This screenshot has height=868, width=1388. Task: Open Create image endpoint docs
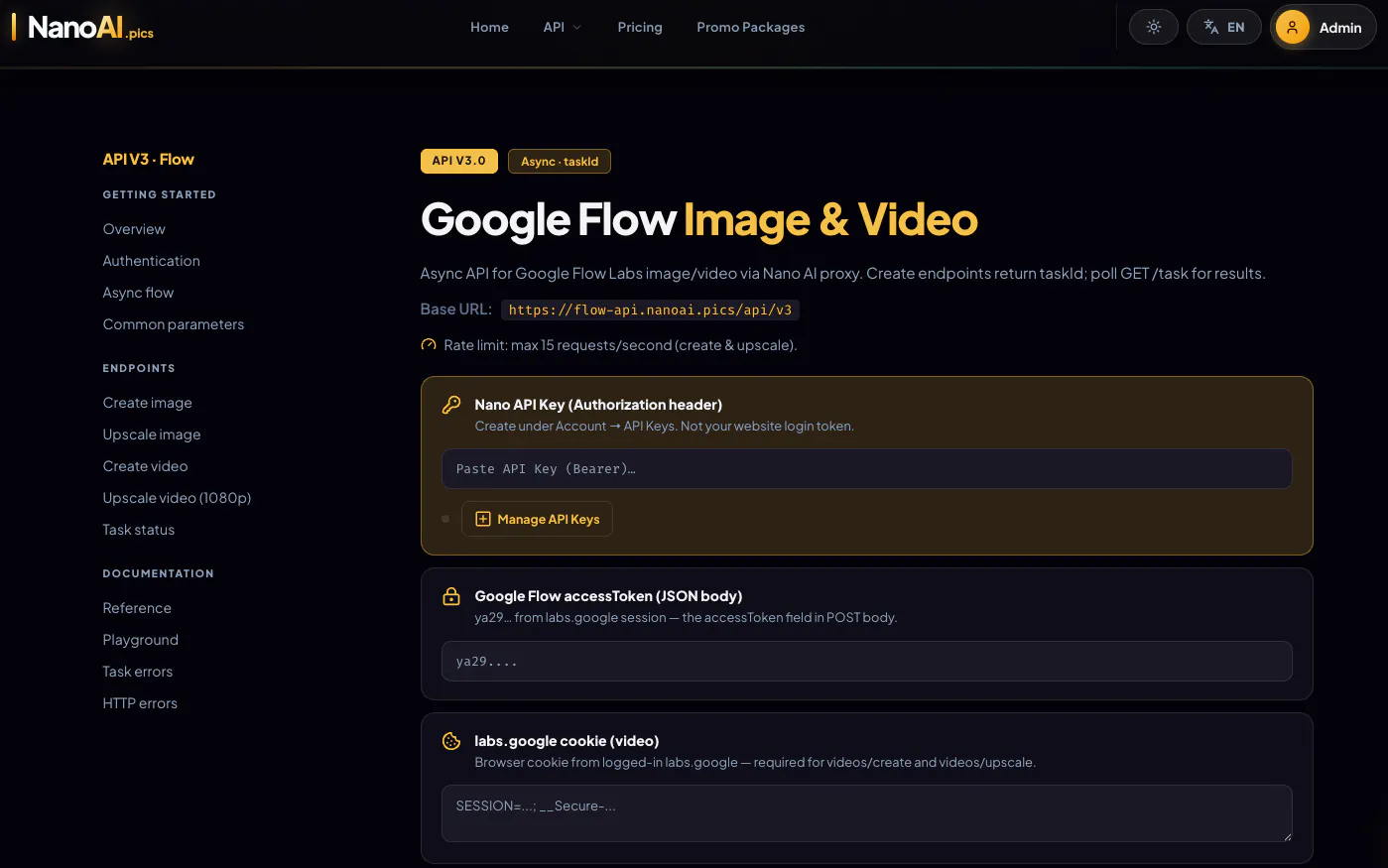click(148, 403)
